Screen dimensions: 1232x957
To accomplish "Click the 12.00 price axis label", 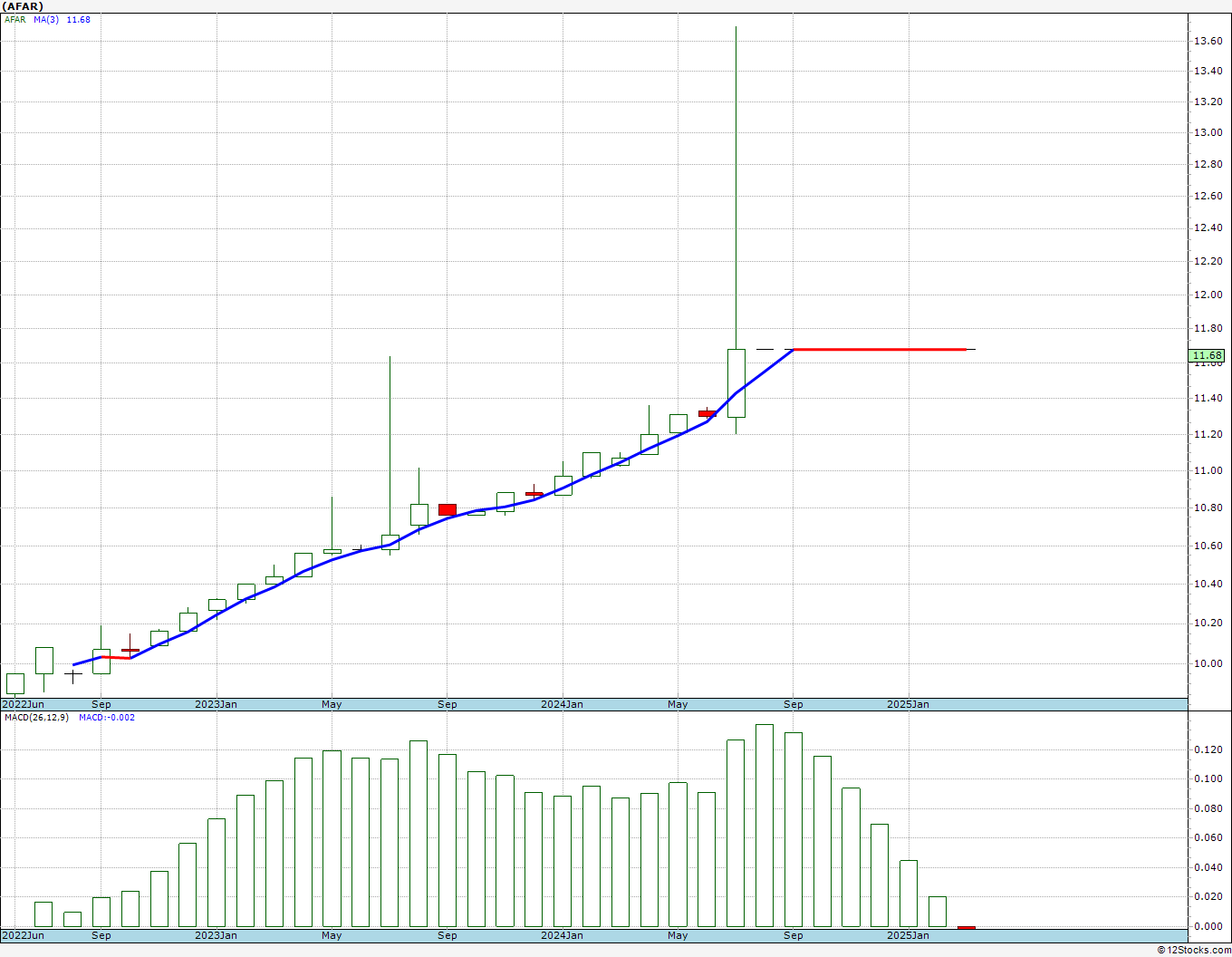I will [x=1208, y=295].
